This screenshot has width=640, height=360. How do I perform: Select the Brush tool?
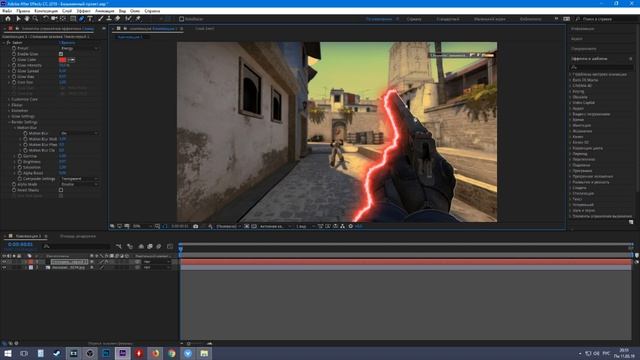100,19
